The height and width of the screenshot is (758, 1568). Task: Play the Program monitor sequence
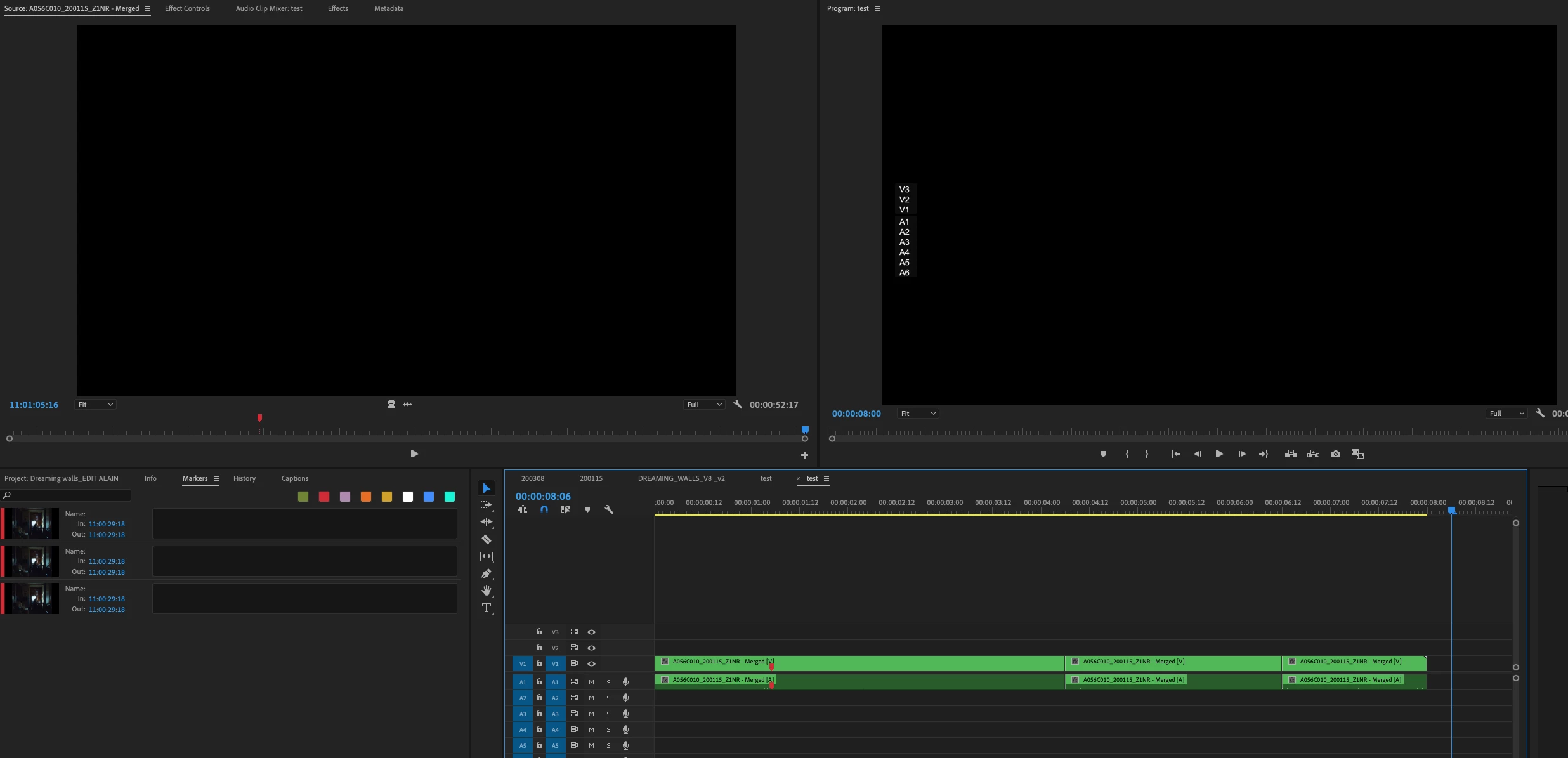tap(1219, 454)
